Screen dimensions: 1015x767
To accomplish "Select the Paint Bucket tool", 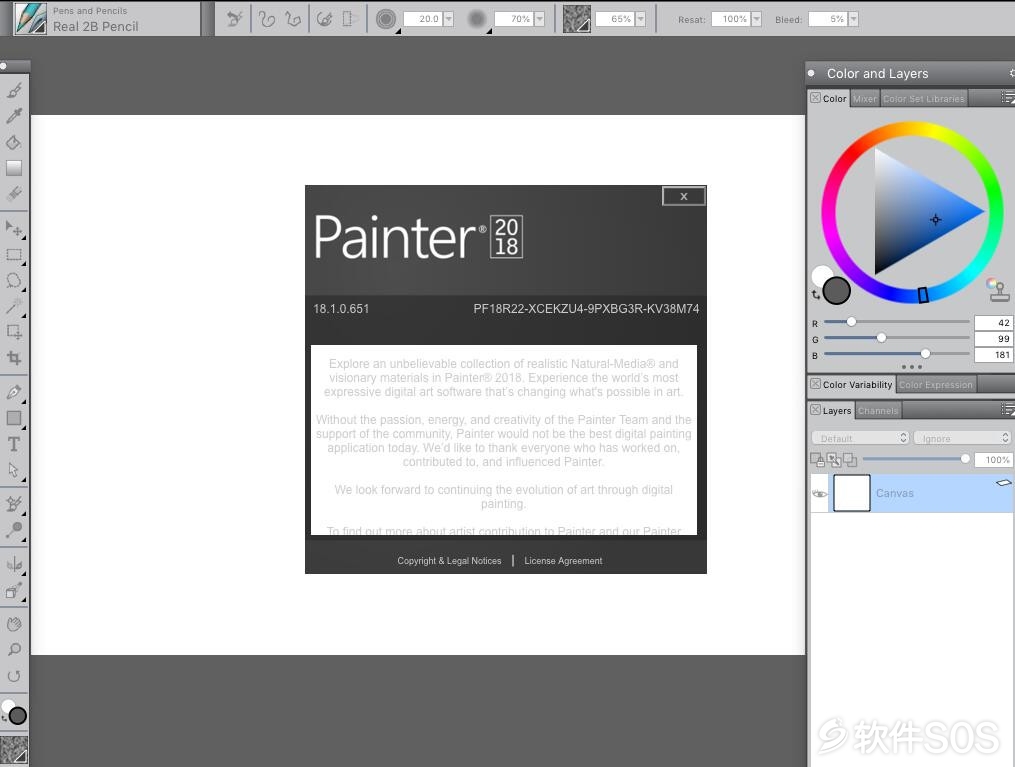I will click(x=14, y=142).
